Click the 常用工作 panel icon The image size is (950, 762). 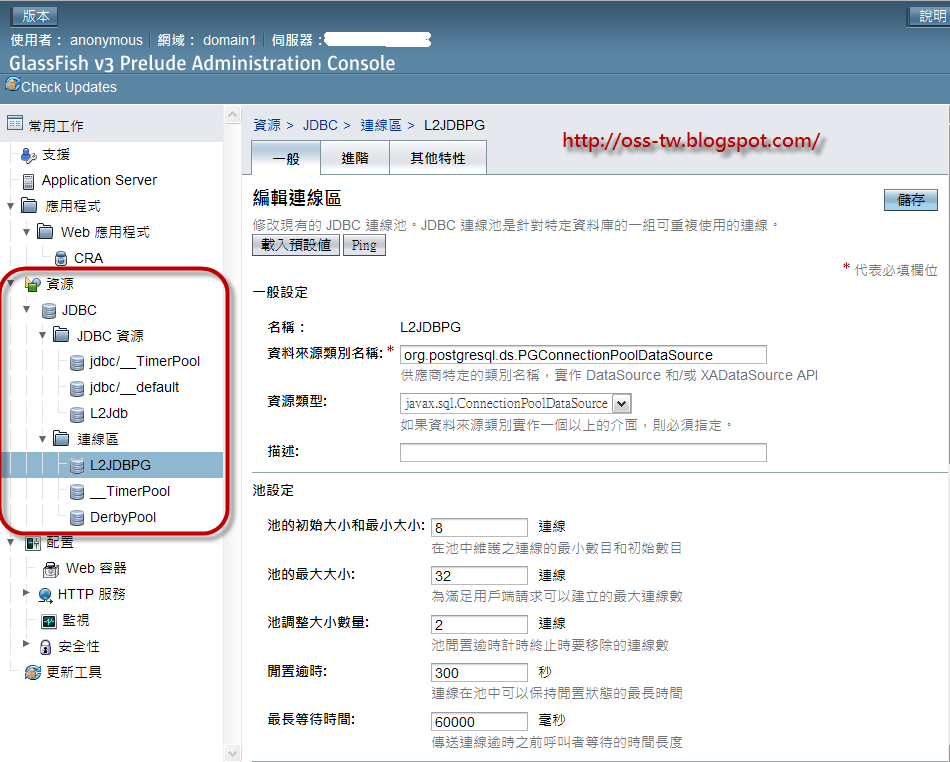(x=15, y=123)
